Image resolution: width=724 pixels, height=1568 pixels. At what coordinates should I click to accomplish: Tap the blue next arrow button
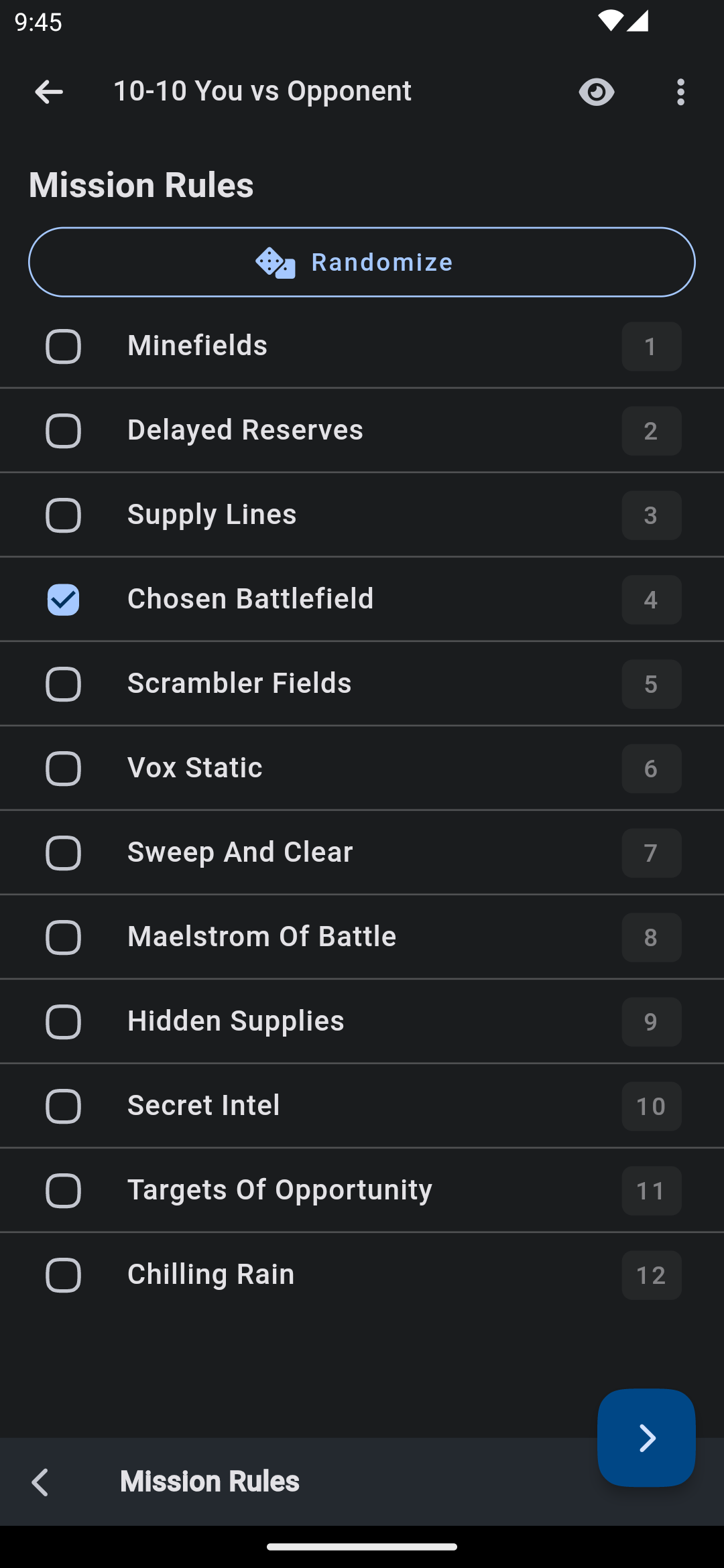pyautogui.click(x=646, y=1438)
